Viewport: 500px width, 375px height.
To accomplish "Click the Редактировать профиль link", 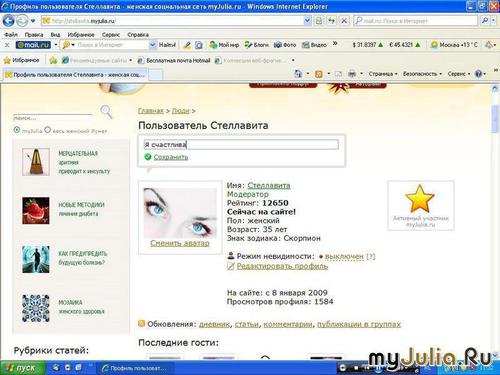I will pos(282,266).
